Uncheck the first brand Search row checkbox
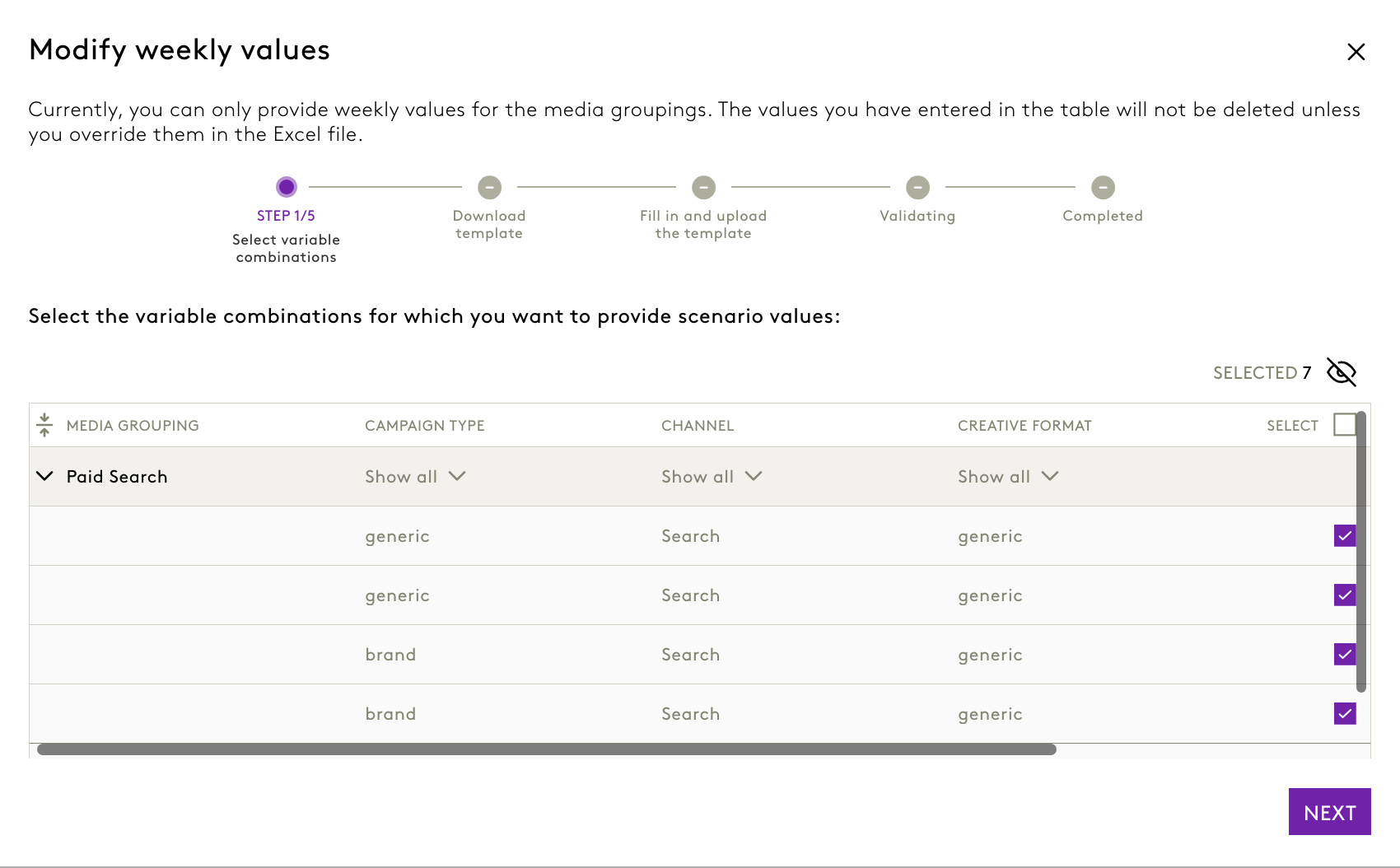This screenshot has width=1400, height=868. coord(1344,655)
